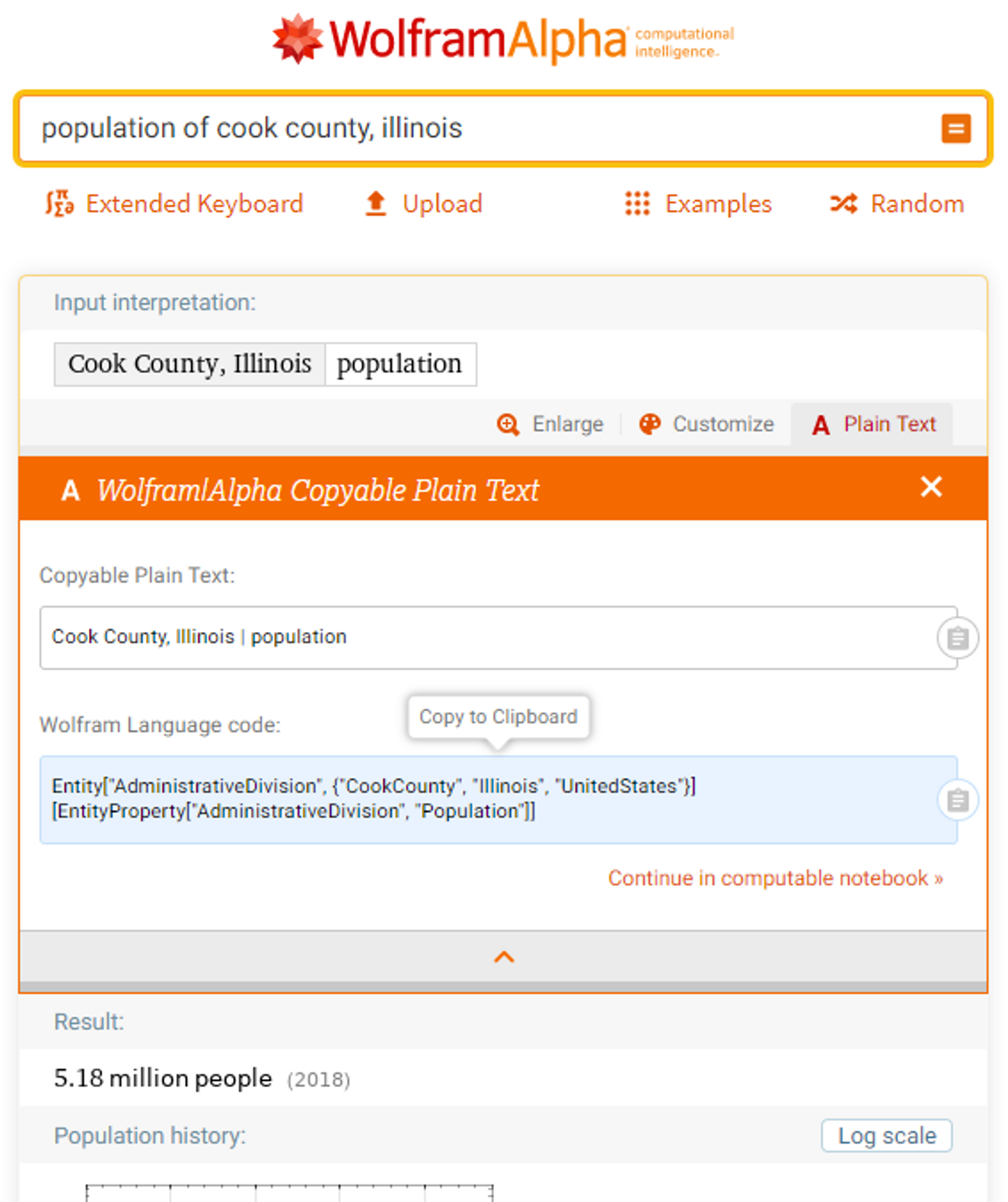
Task: Open the Extended Keyboard
Action: (174, 203)
